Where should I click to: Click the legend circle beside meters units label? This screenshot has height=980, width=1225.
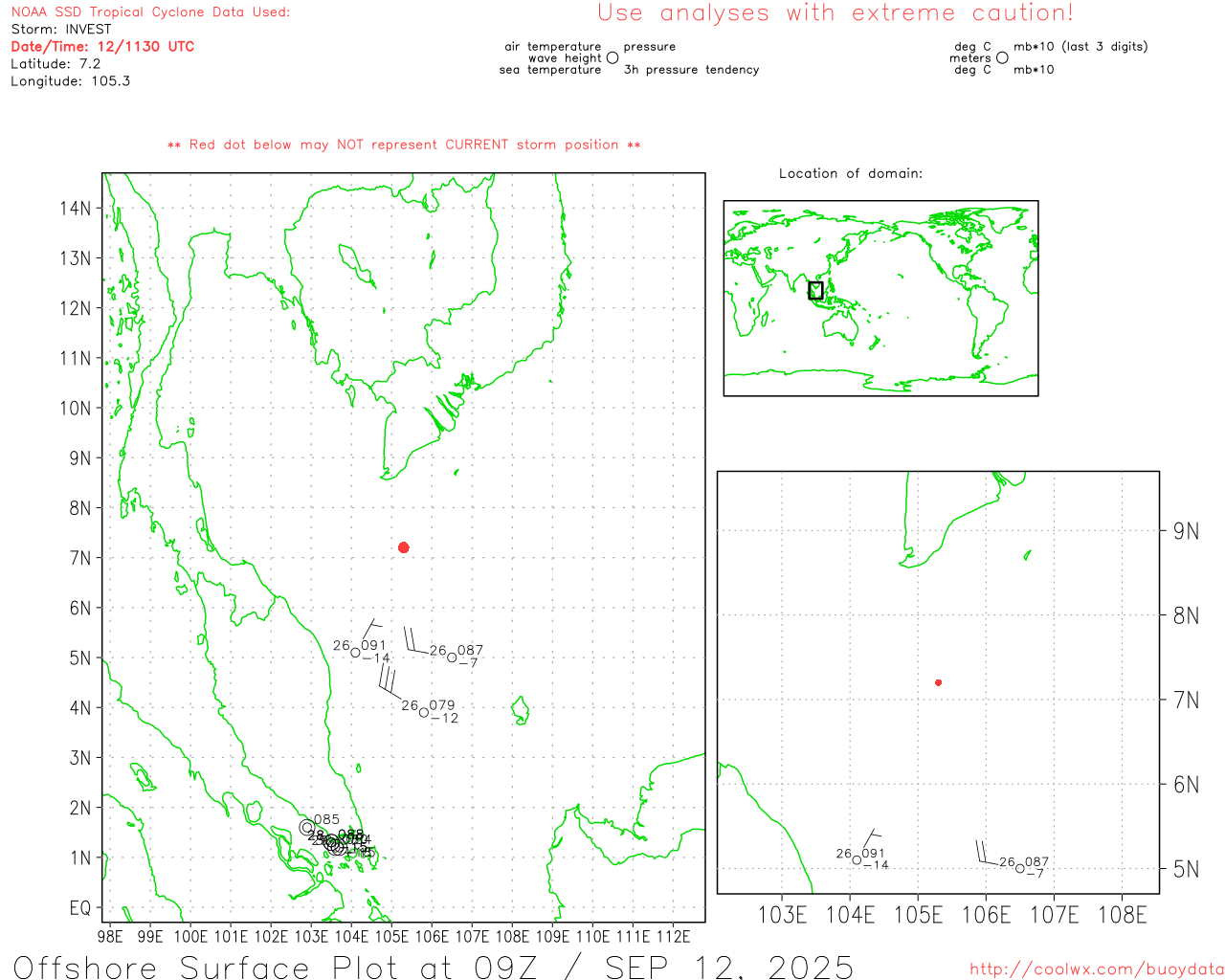tap(1002, 57)
